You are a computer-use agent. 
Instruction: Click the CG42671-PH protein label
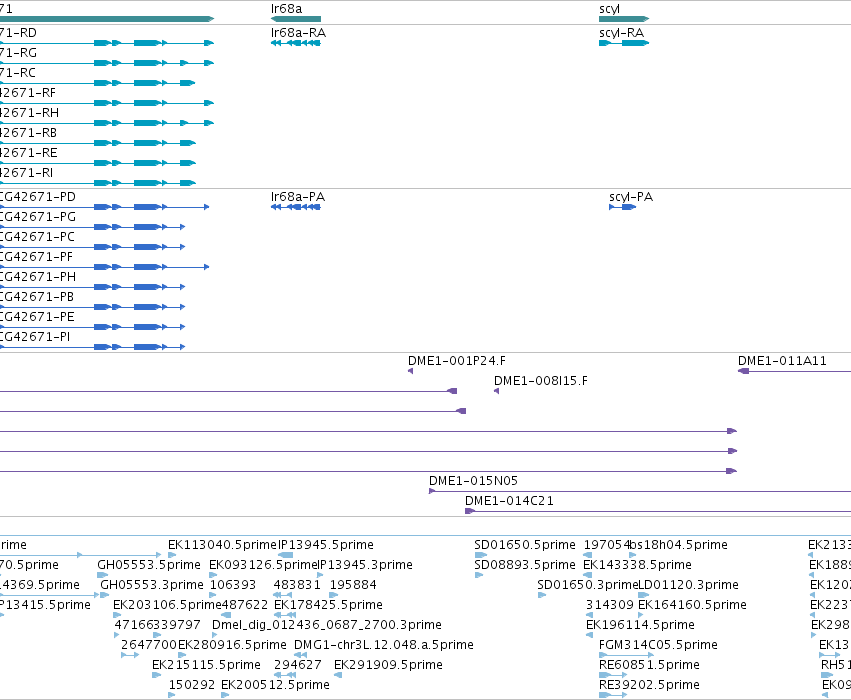[x=37, y=277]
